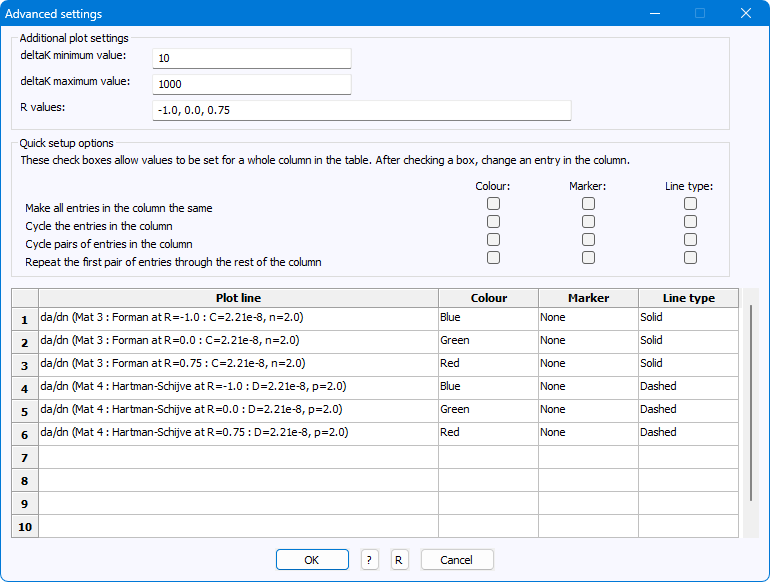
Task: Open Line type cell Dashed in row 4
Action: (x=688, y=388)
